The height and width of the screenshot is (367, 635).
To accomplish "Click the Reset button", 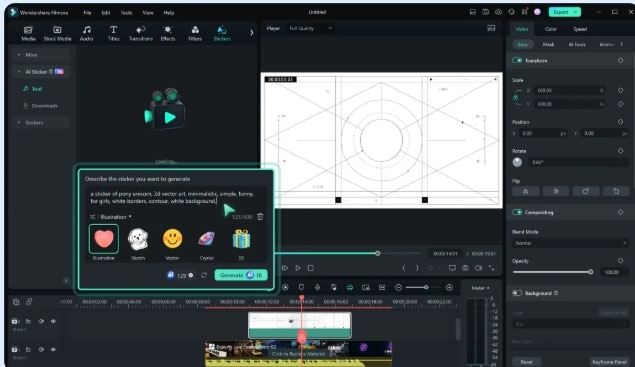I will 526,362.
